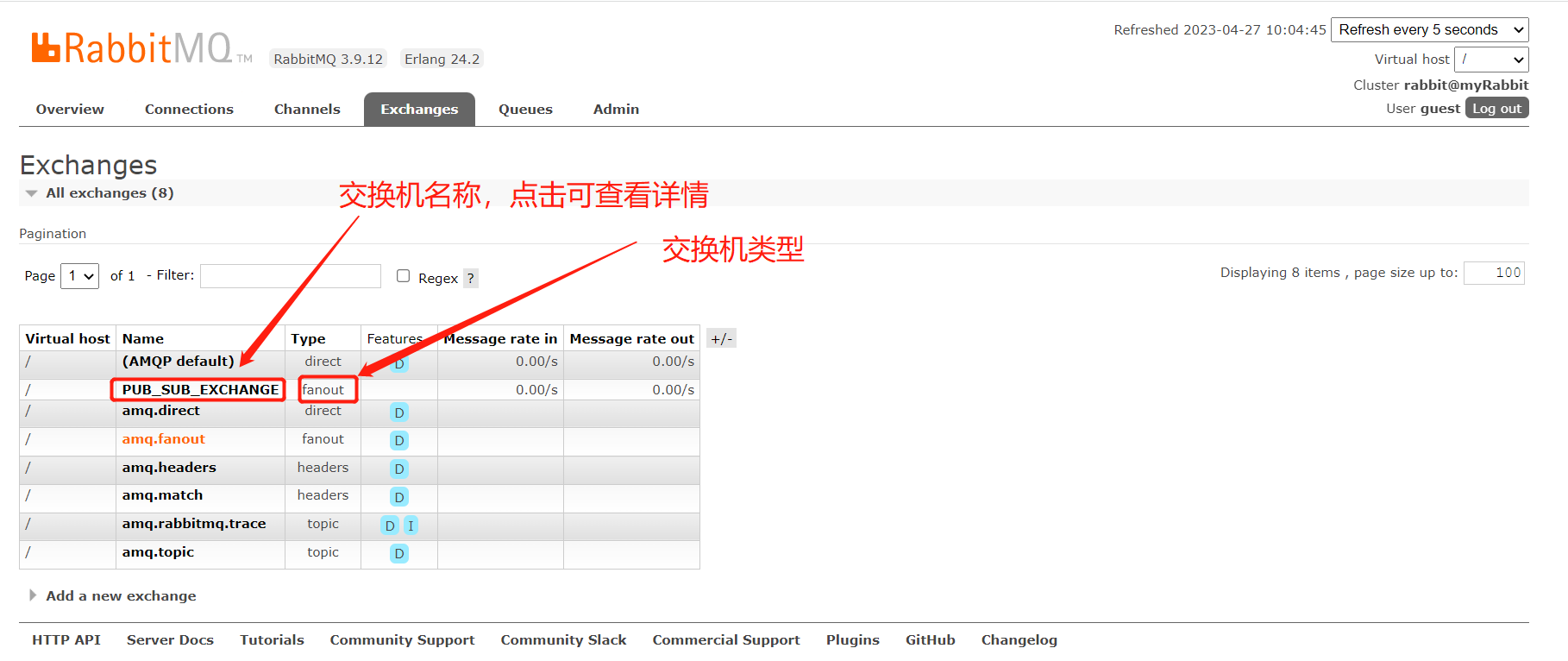The image size is (1568, 661).
Task: Go to the Overview tab
Action: coord(70,110)
